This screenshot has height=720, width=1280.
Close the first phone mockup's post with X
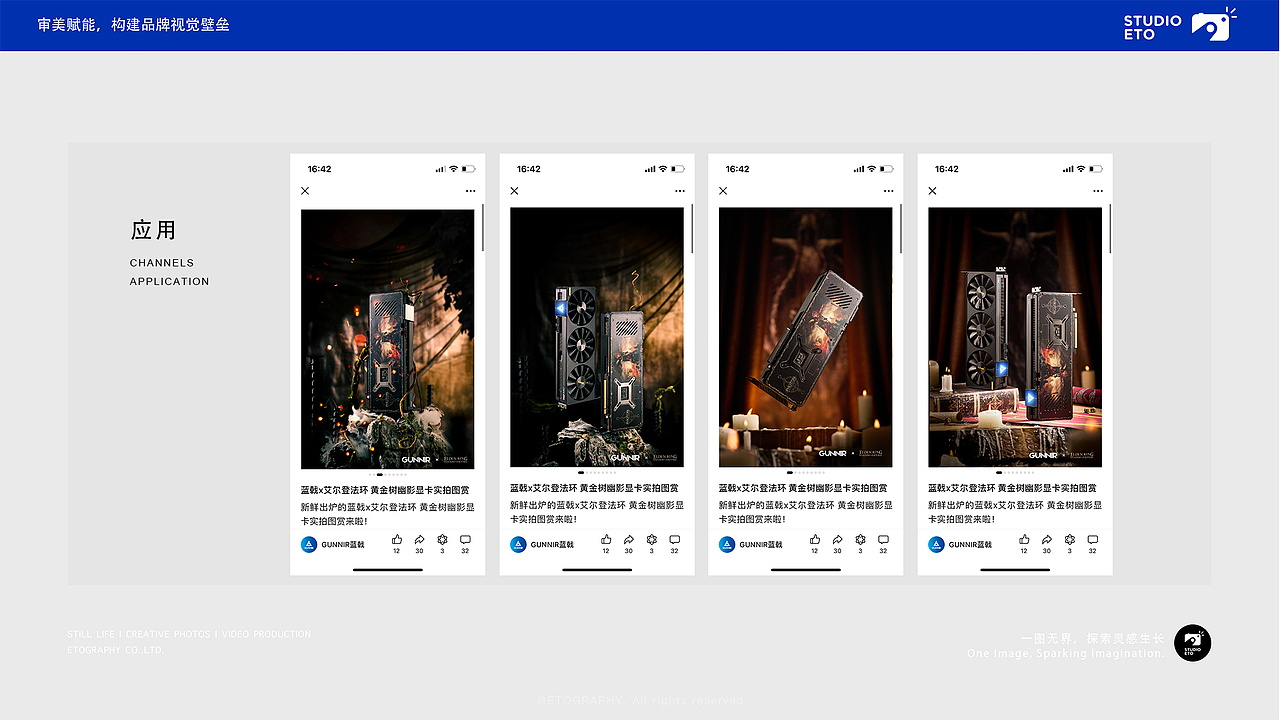(x=305, y=191)
